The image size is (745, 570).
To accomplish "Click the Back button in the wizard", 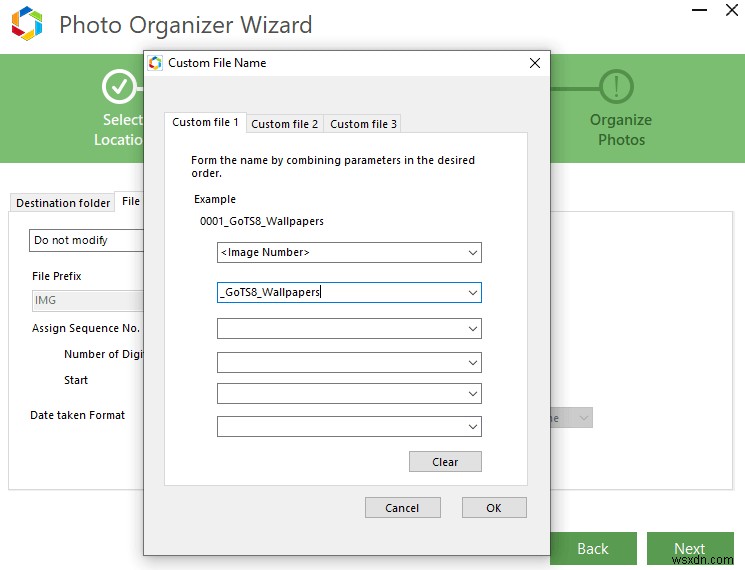I will pyautogui.click(x=593, y=549).
